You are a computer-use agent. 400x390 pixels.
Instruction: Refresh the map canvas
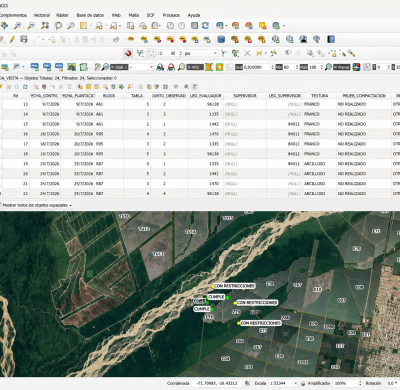[206, 26]
